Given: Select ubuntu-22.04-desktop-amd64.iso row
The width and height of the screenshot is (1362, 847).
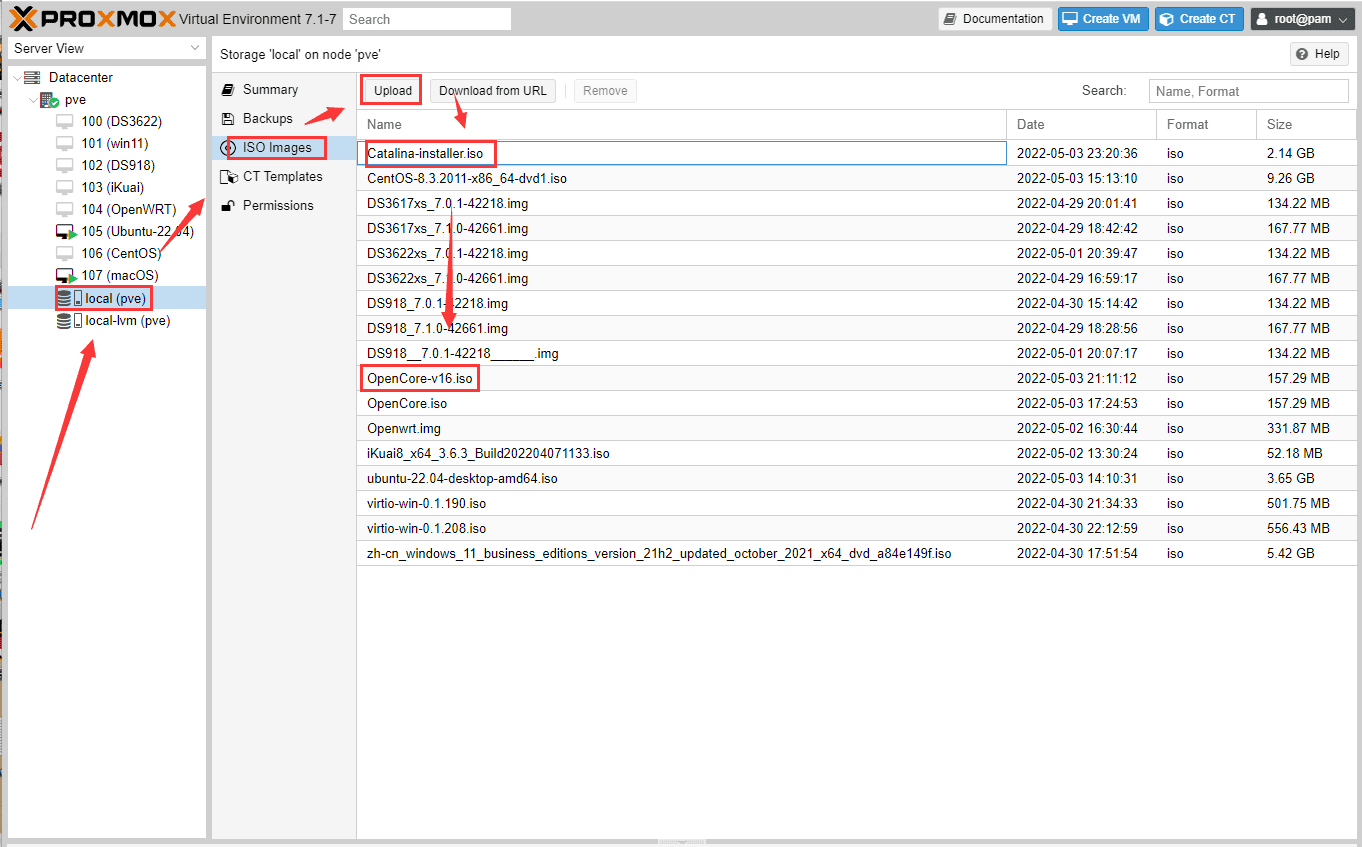Looking at the screenshot, I should [856, 478].
